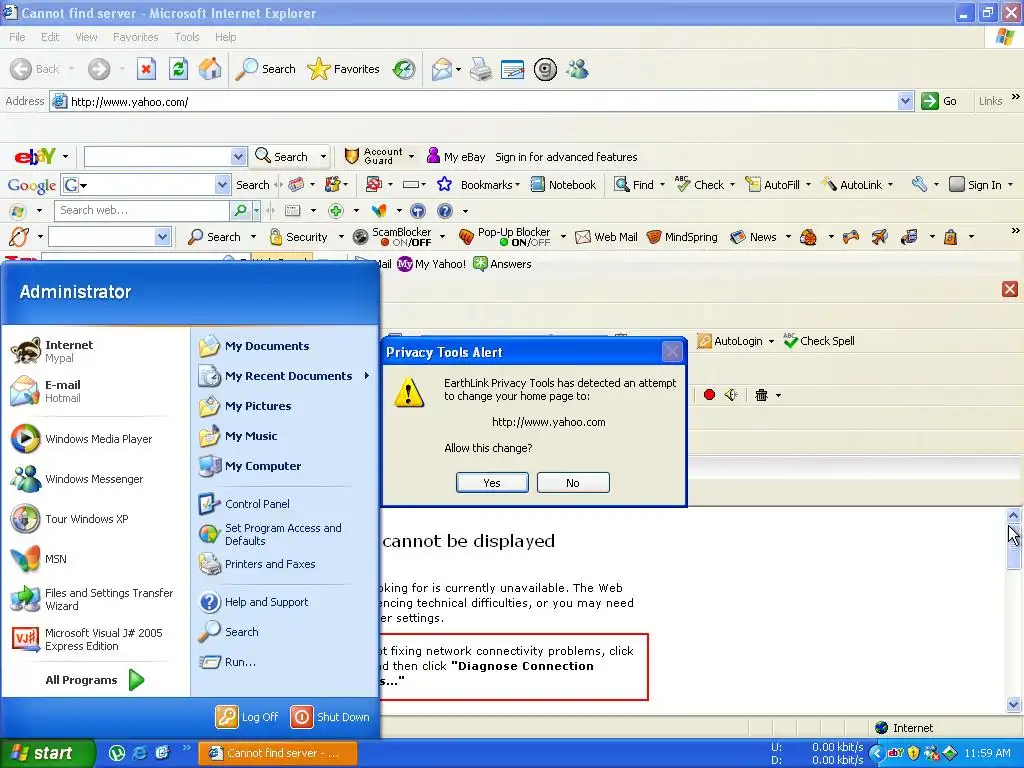The width and height of the screenshot is (1024, 768).
Task: Click Shut Down in Start menu
Action: (330, 716)
